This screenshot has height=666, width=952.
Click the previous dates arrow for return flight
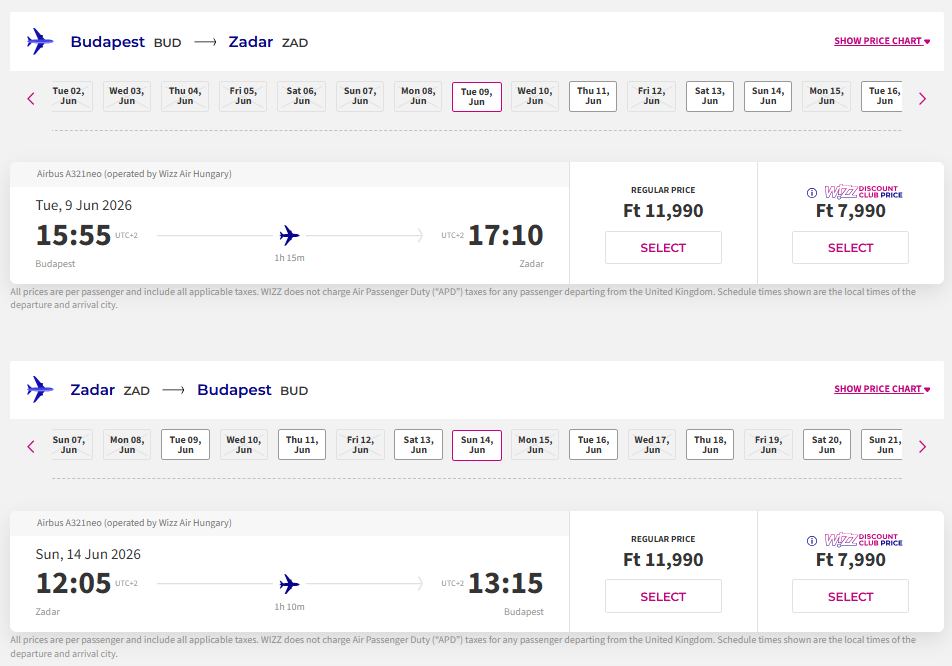click(31, 446)
